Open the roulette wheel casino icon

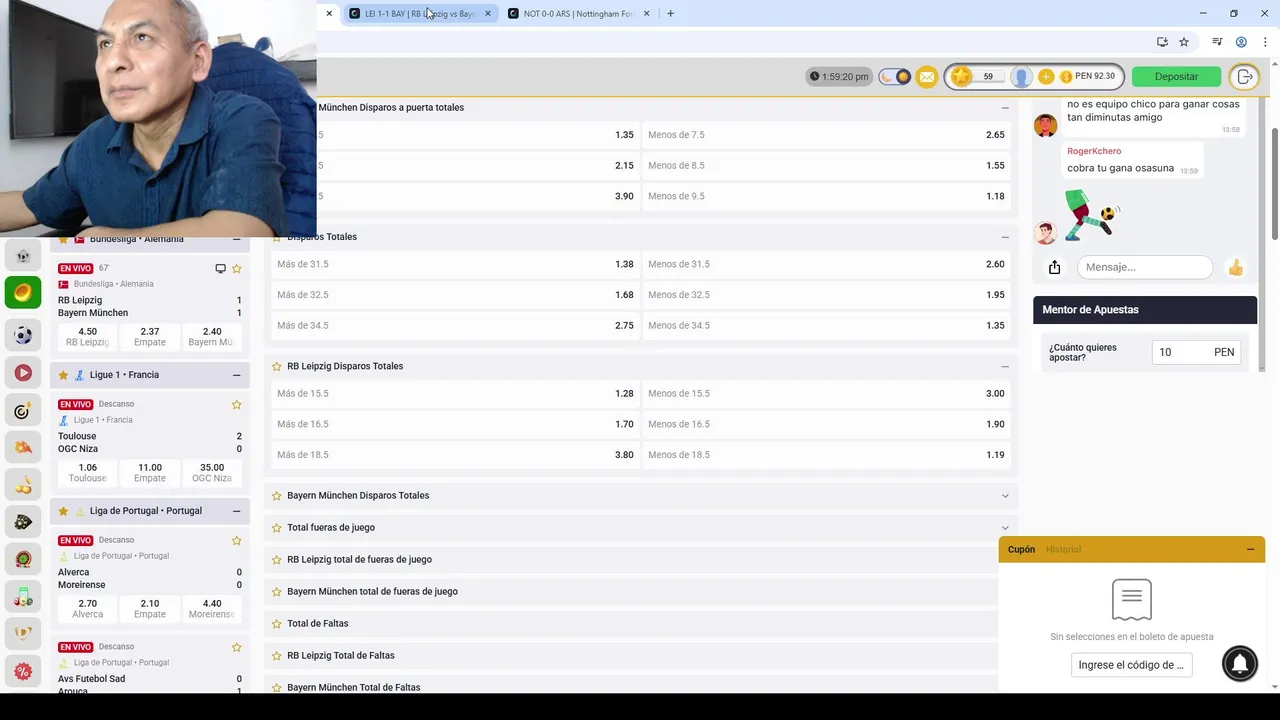23,559
